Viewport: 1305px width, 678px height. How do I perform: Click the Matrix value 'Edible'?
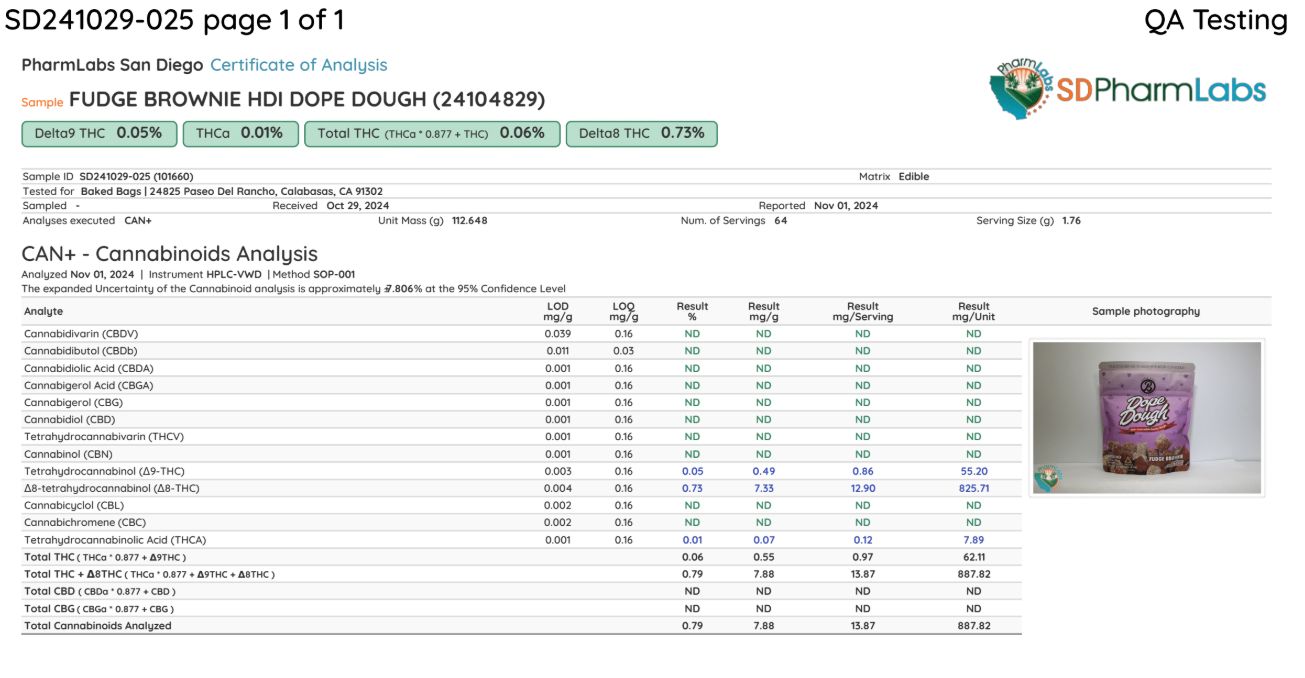coord(913,176)
